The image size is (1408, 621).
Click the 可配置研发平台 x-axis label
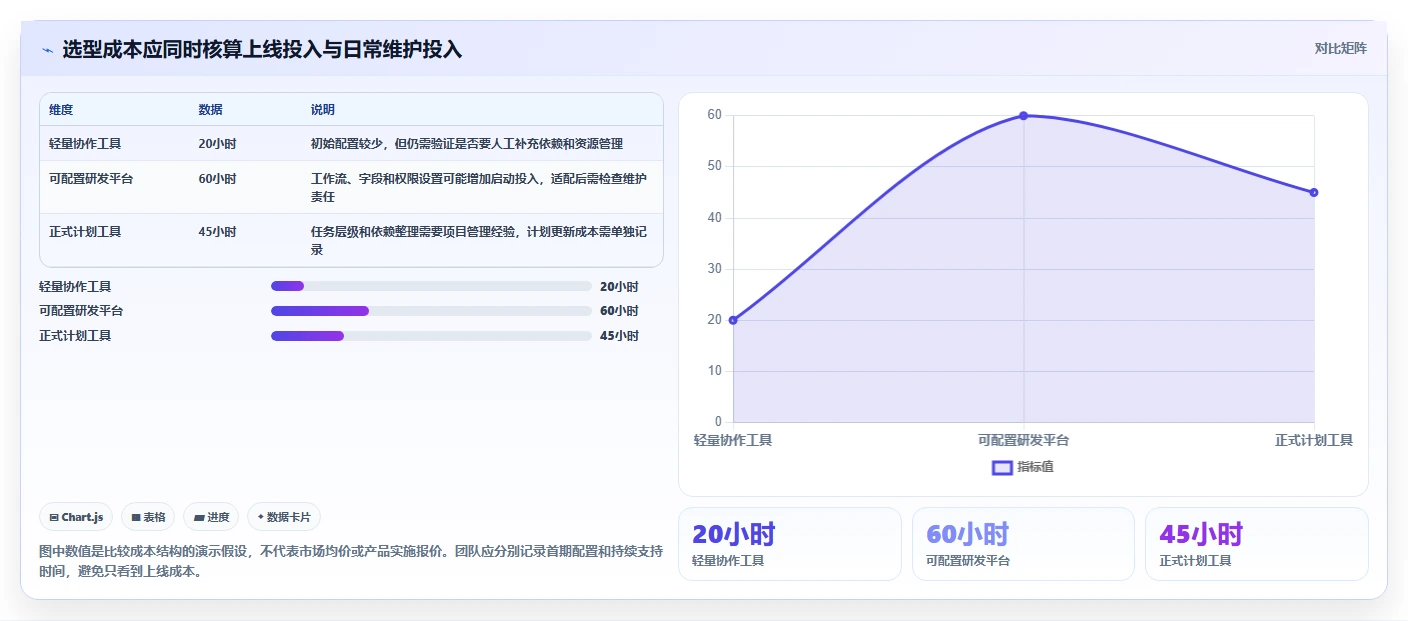[1023, 440]
